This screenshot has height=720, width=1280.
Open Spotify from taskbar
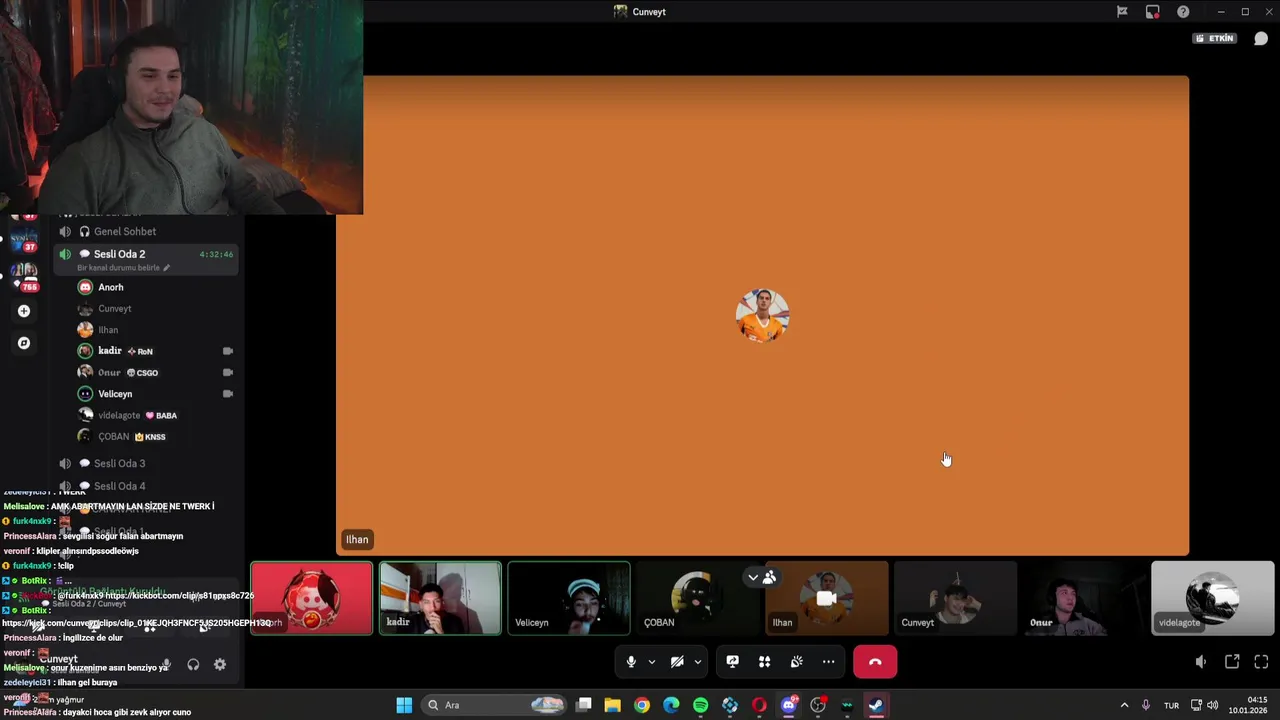(x=700, y=705)
